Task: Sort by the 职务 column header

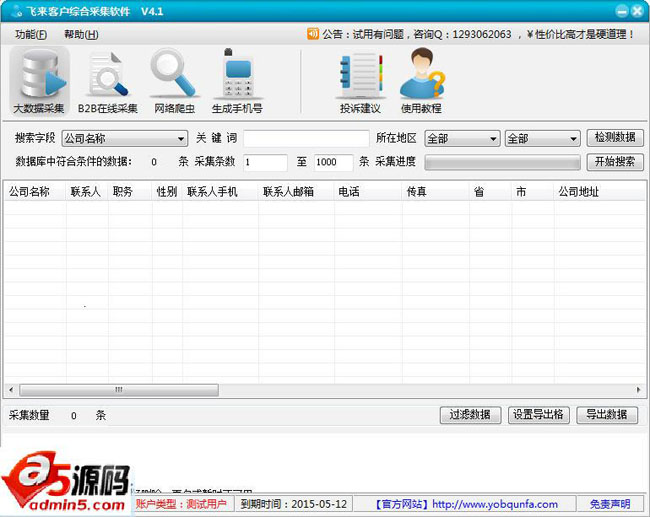Action: point(130,192)
